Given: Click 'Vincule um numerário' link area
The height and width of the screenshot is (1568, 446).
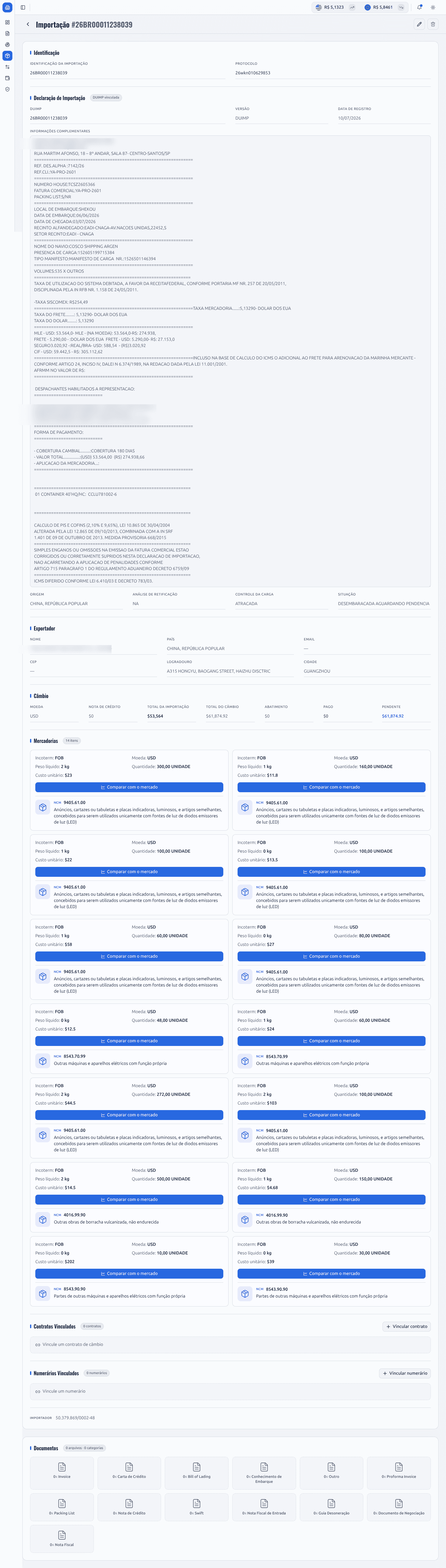Looking at the screenshot, I should [x=230, y=1391].
